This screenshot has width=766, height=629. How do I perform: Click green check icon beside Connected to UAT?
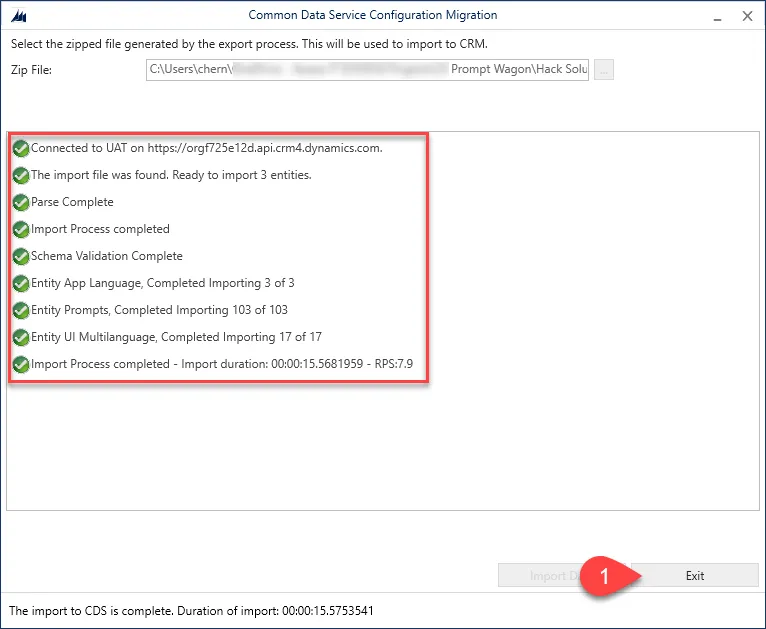click(21, 148)
